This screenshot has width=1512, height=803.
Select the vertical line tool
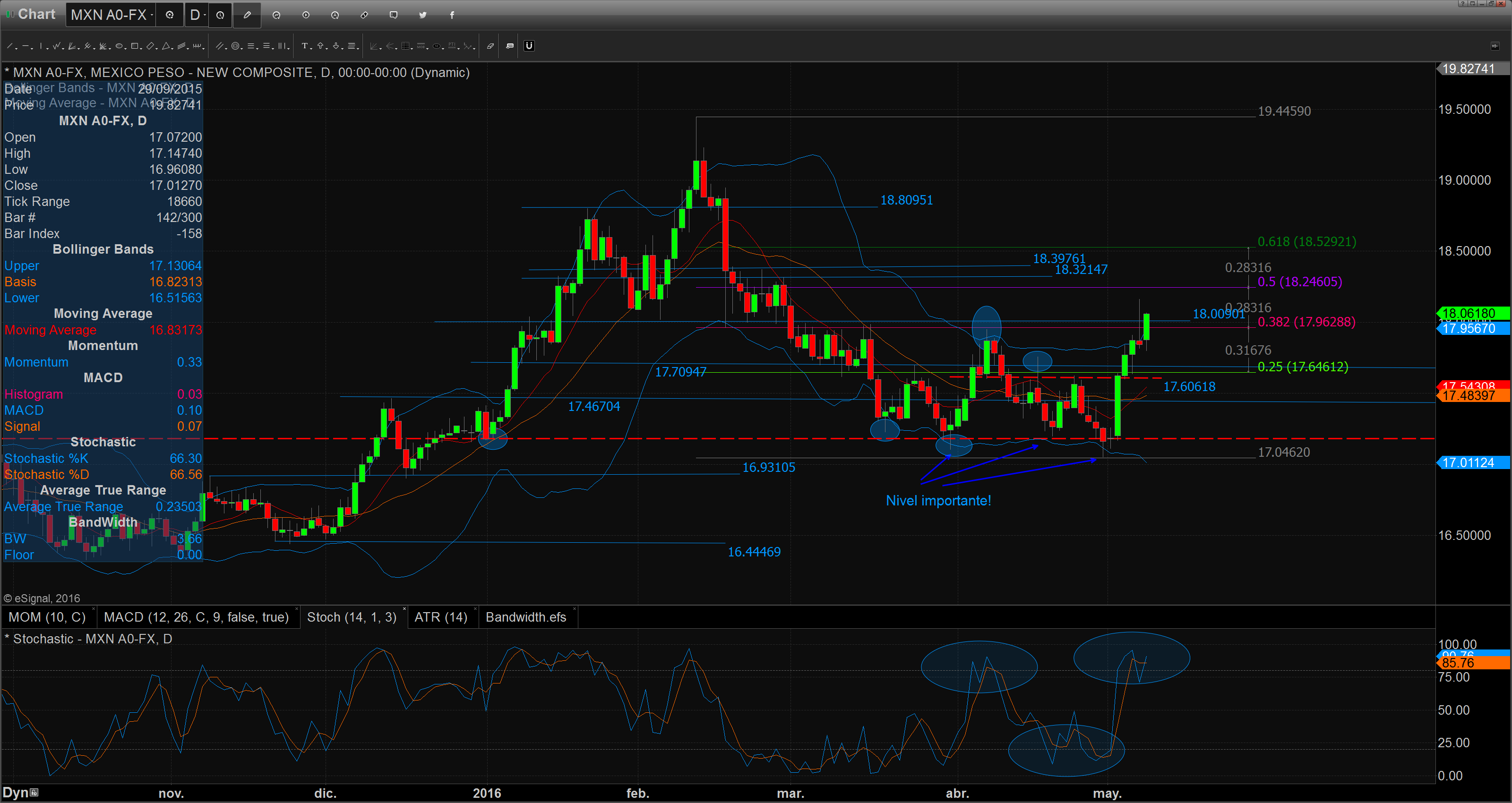(x=41, y=46)
